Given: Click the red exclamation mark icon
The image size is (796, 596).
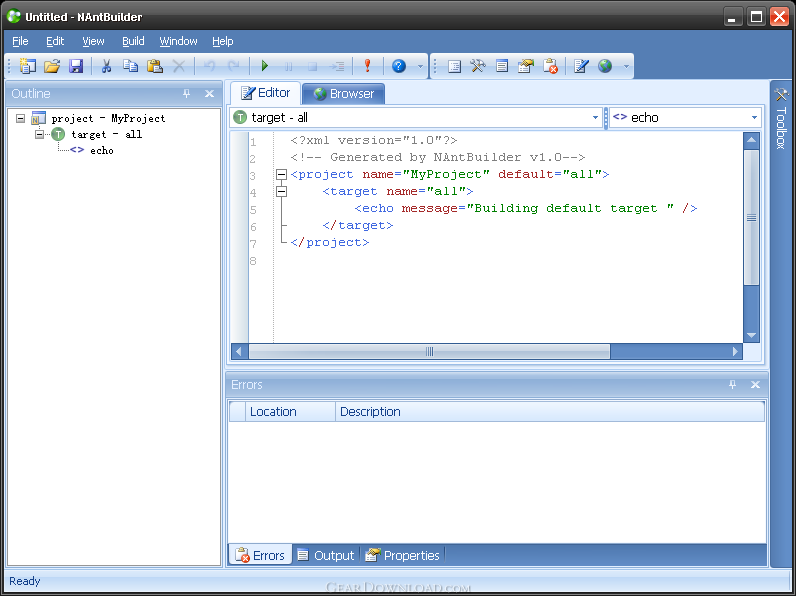Looking at the screenshot, I should pos(368,65).
